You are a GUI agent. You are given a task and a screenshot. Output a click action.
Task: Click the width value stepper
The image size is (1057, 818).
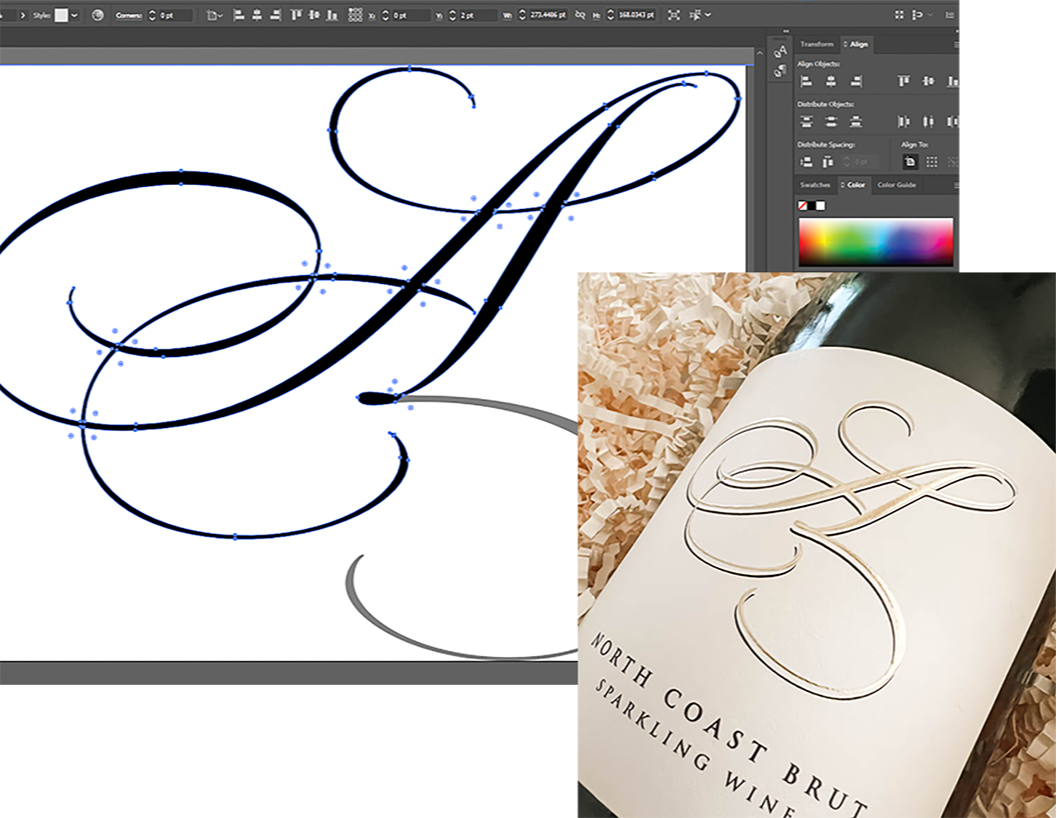click(x=522, y=15)
